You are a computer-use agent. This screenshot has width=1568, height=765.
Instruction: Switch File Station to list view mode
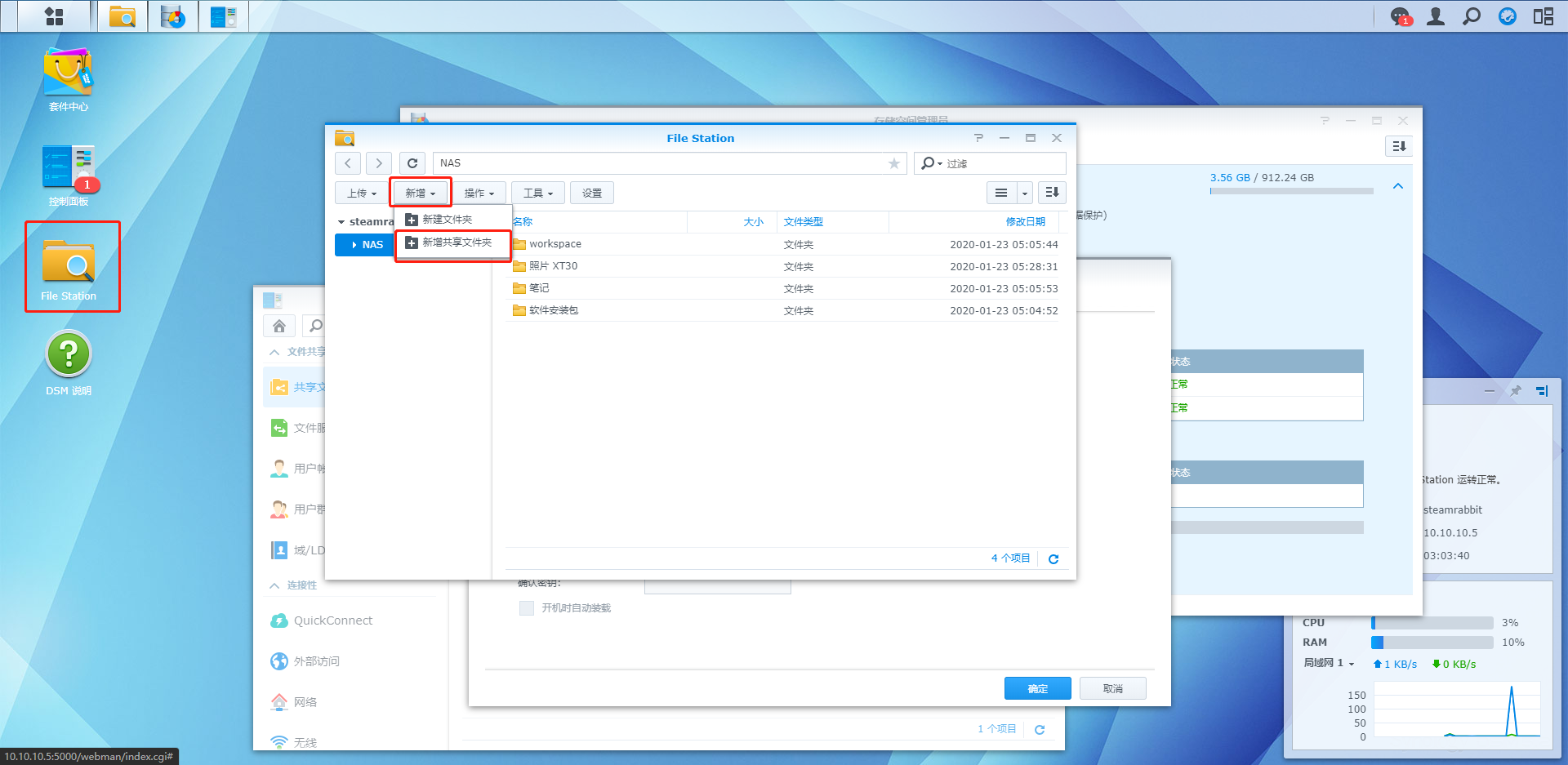(1001, 193)
